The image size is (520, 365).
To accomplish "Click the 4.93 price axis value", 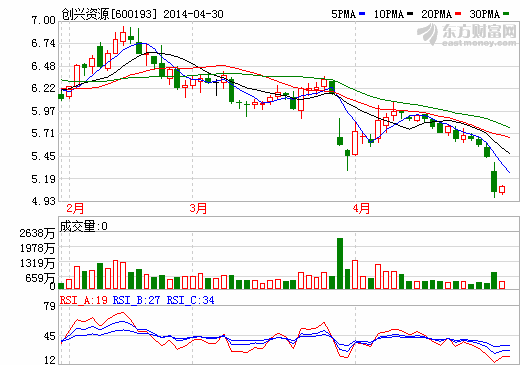I will point(43,201).
